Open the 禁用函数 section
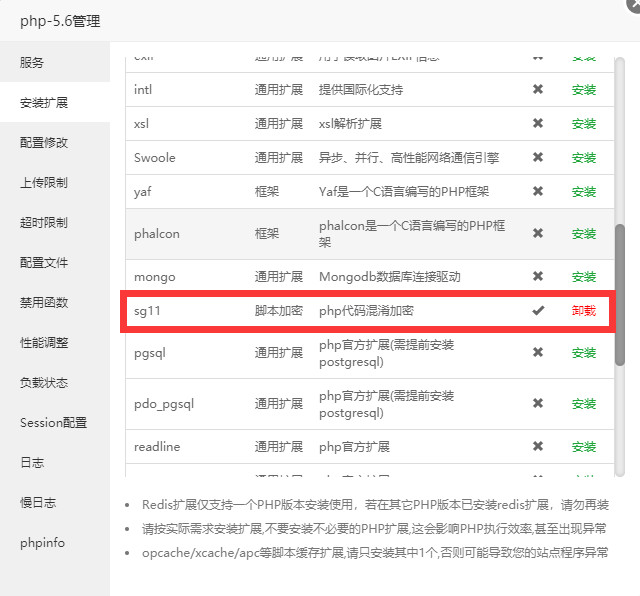This screenshot has width=640, height=596. point(44,303)
